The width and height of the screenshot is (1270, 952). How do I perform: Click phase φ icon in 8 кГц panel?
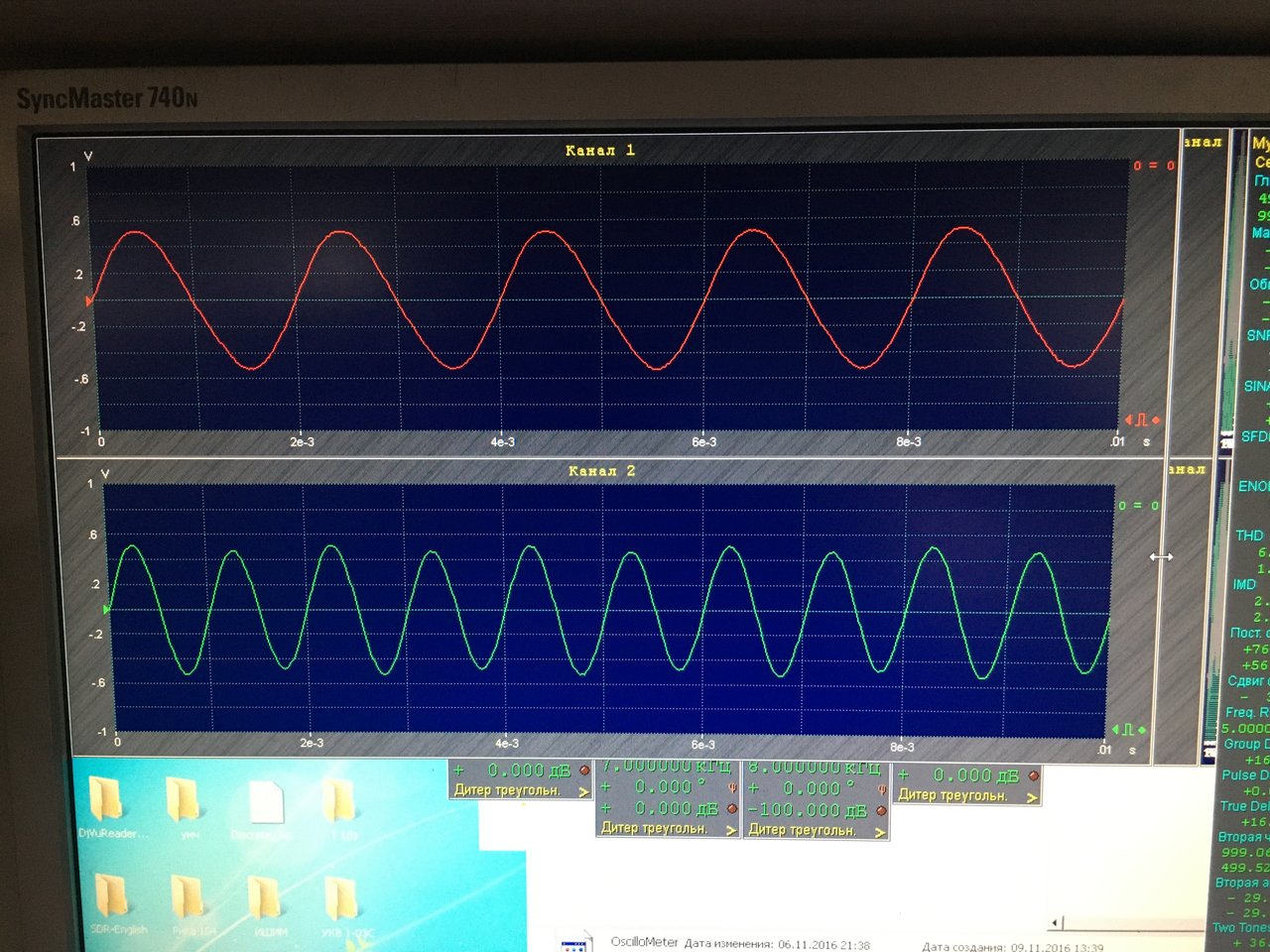pos(881,789)
